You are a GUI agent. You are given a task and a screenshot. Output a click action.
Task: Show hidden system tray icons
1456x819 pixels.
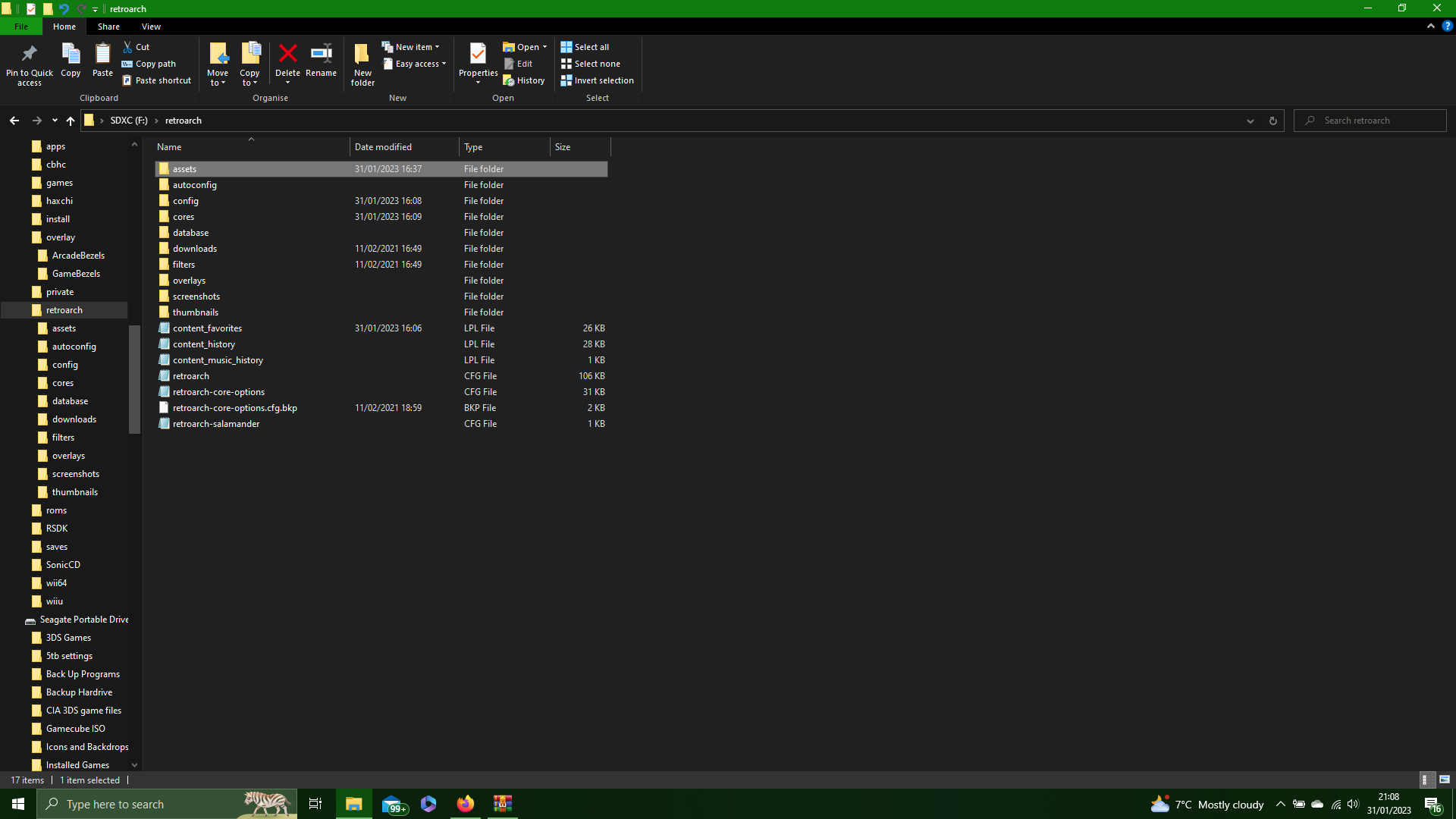1281,805
